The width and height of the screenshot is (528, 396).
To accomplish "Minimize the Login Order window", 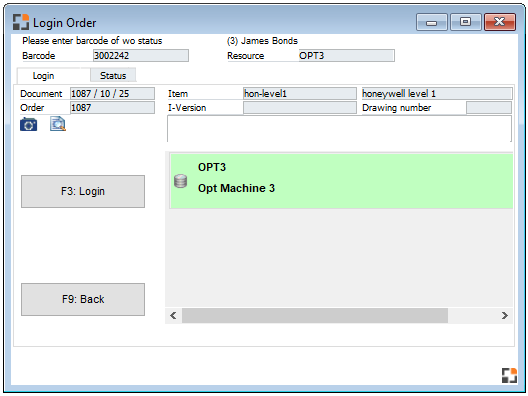I will (432, 22).
